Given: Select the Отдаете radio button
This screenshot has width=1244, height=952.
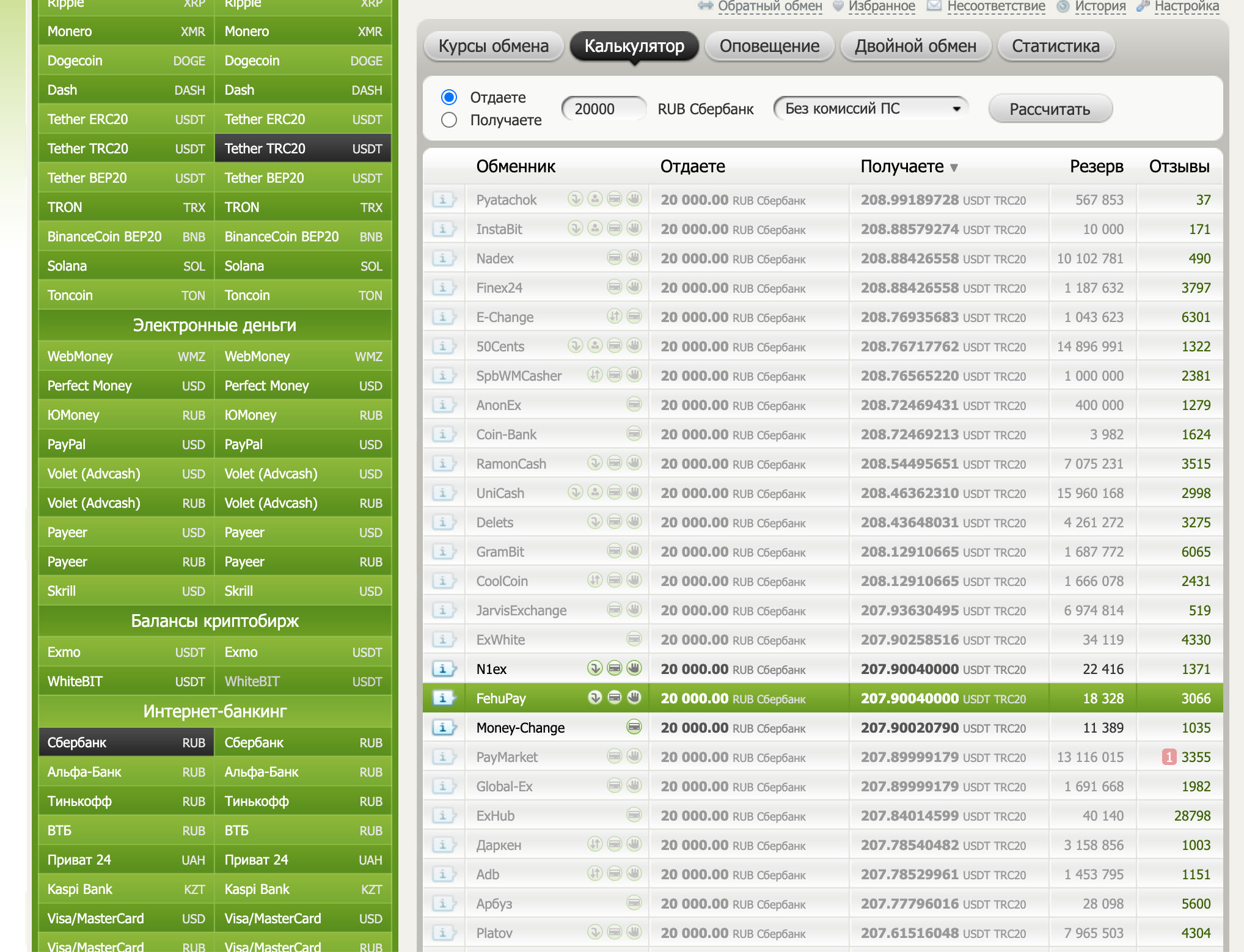Looking at the screenshot, I should pyautogui.click(x=449, y=97).
